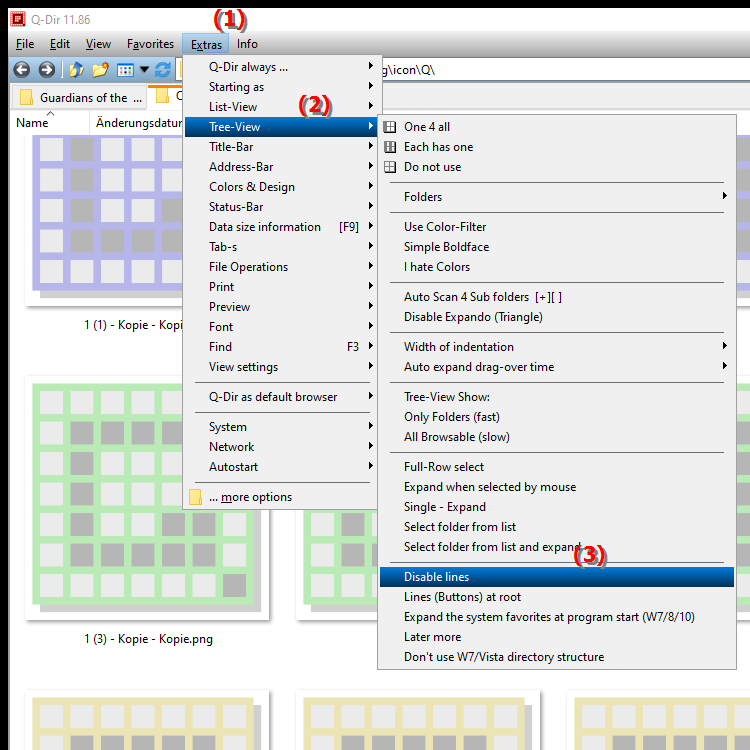750x750 pixels.
Task: Expand Starting as submenu
Action: click(x=280, y=87)
